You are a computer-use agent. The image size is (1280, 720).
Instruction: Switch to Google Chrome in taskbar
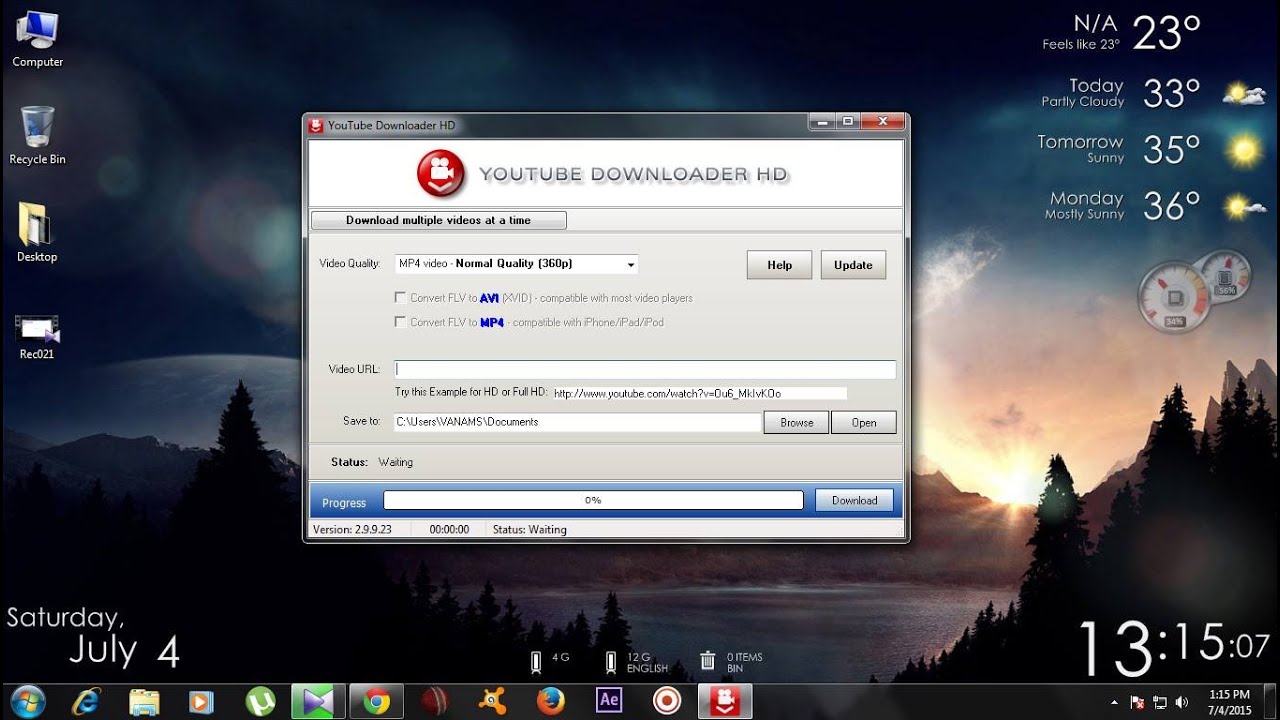[x=377, y=702]
